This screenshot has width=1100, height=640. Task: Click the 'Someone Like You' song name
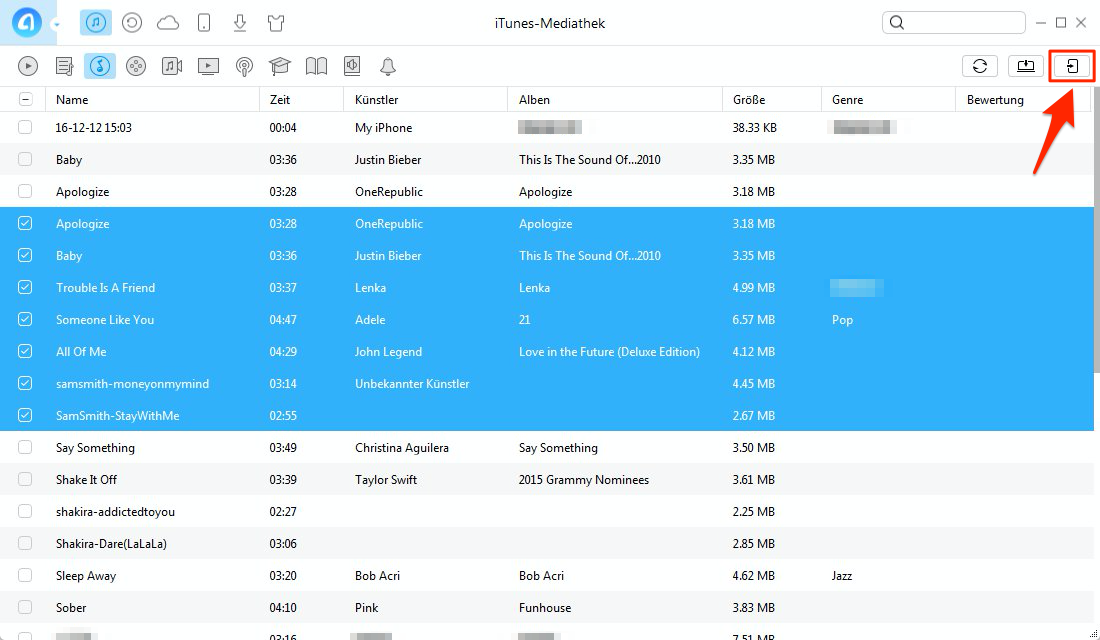pyautogui.click(x=105, y=319)
